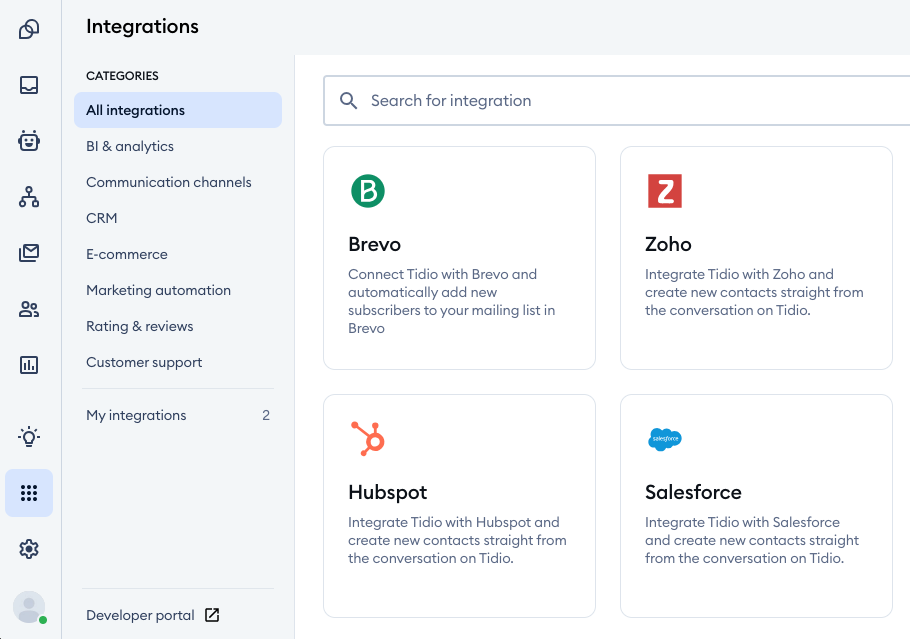Open the Developer portal link
Screen dimensions: 910x639
tap(140, 615)
